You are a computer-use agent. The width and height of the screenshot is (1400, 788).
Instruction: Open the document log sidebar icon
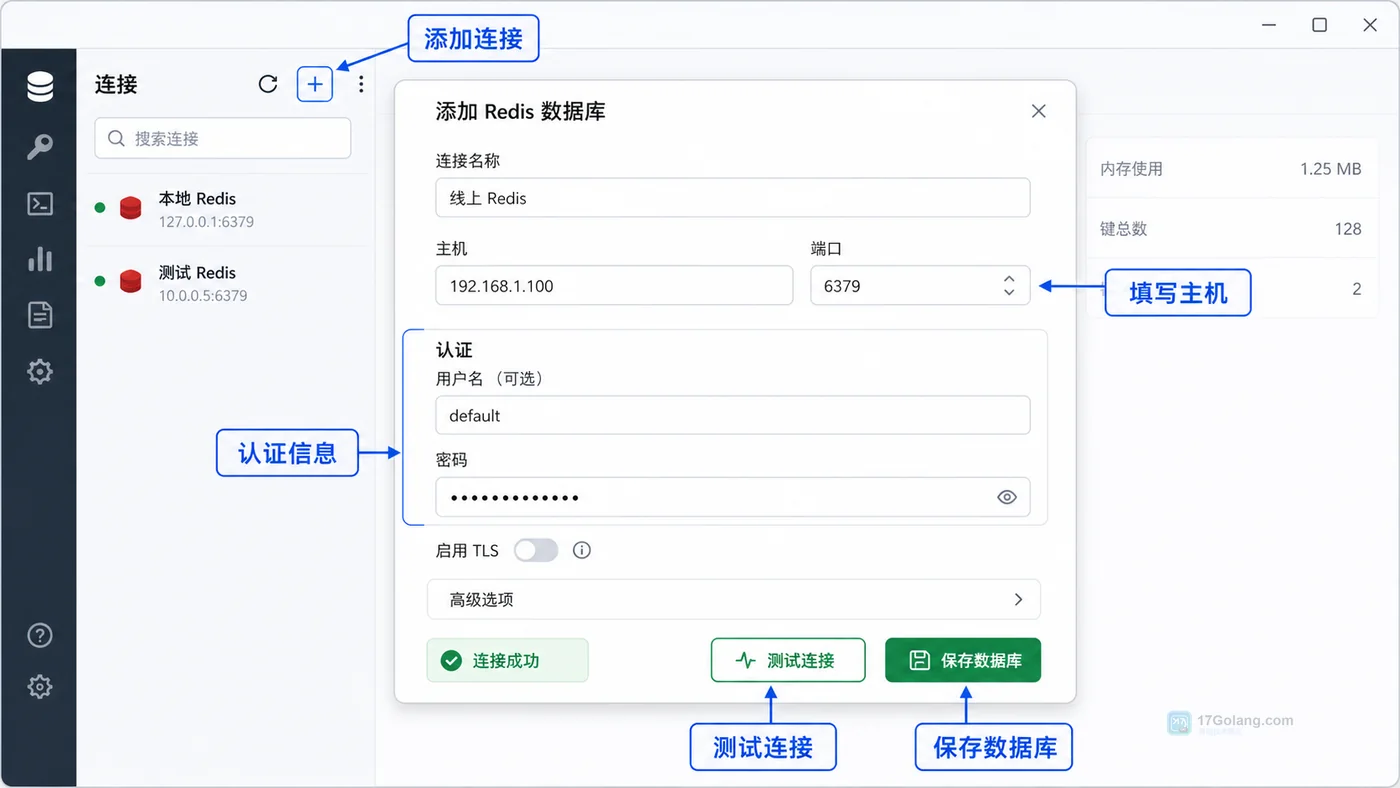pos(40,315)
